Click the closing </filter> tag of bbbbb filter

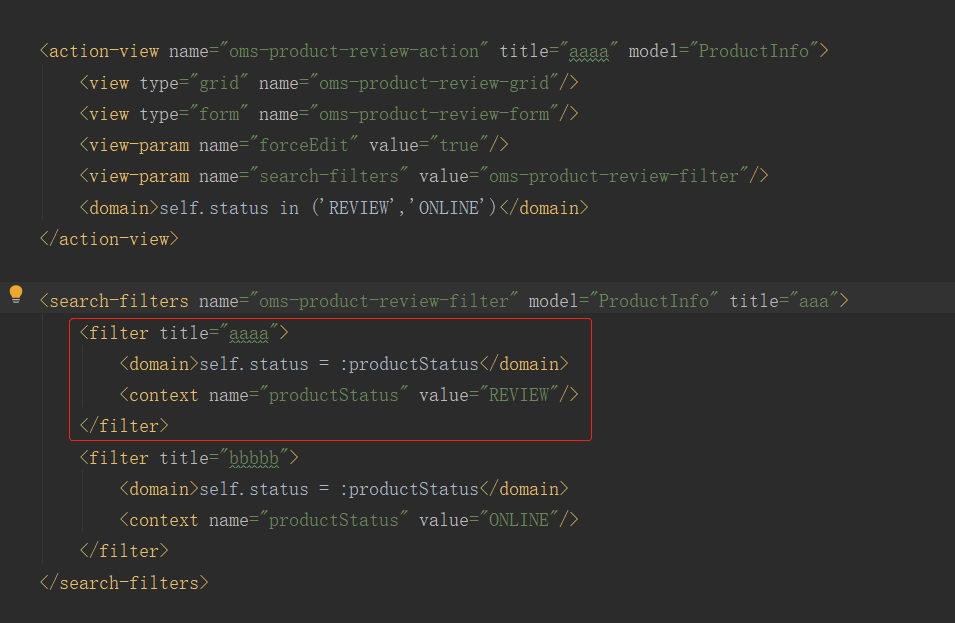click(124, 551)
